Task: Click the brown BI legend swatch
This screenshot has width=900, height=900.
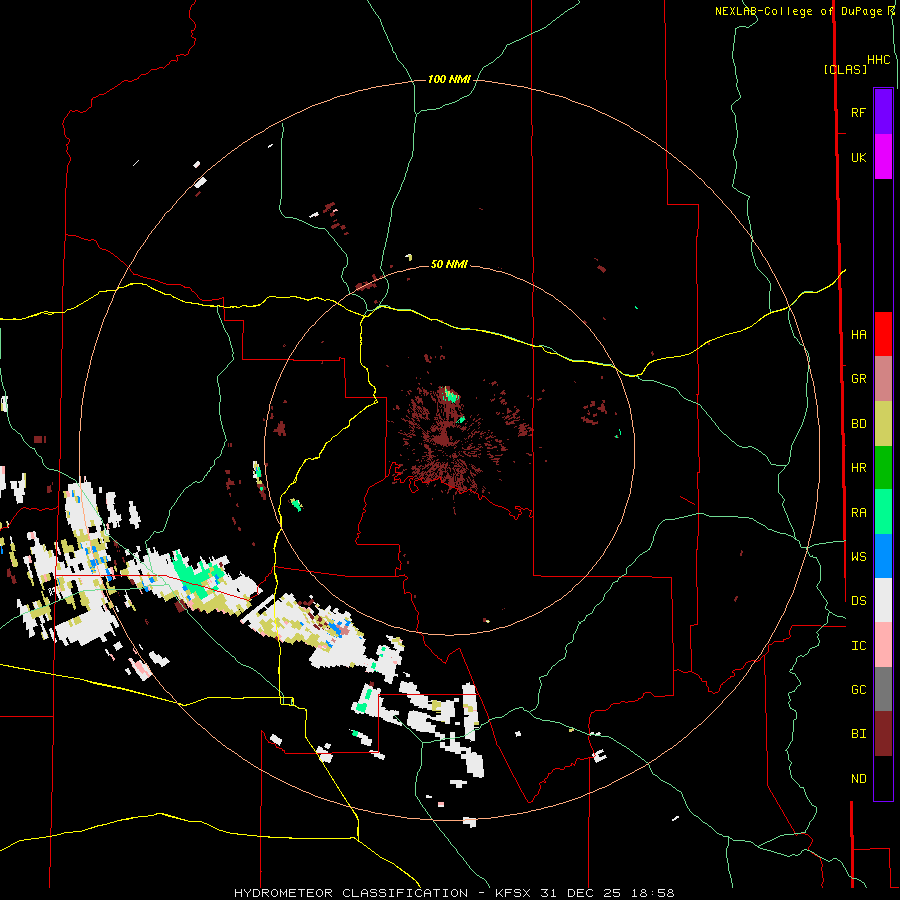Action: click(x=883, y=734)
